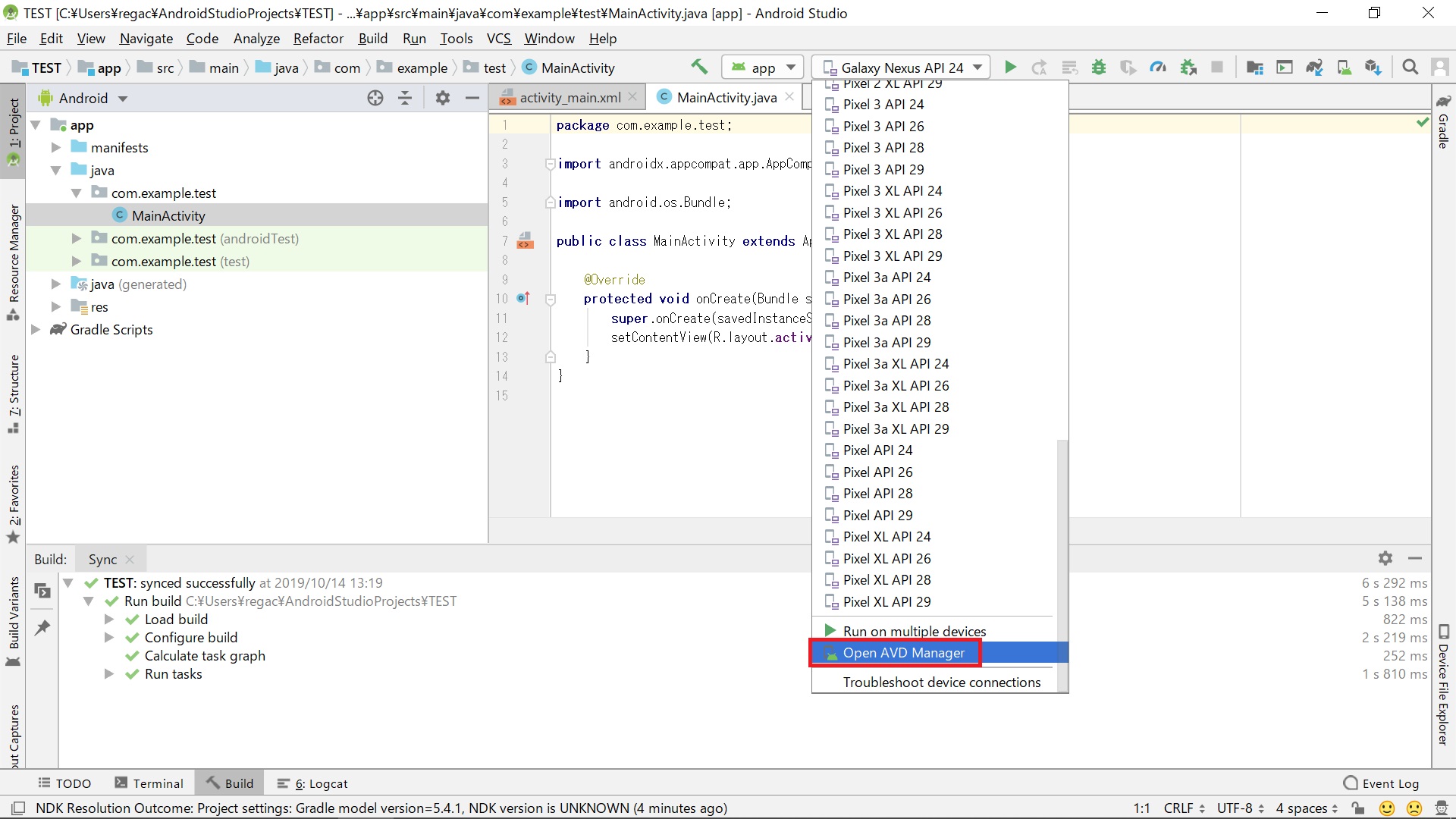Click the Profile app gauge icon
1456x819 pixels.
tap(1158, 67)
